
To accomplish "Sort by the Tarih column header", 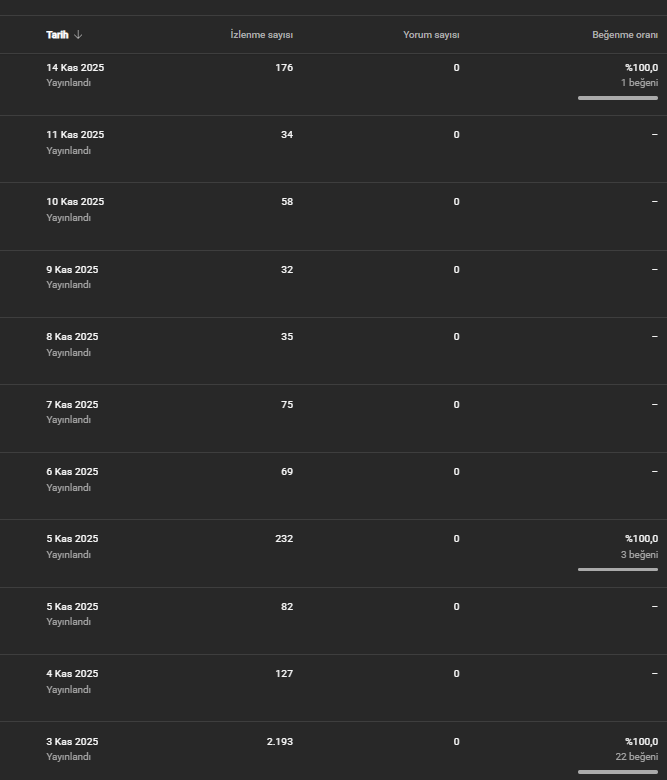I will click(57, 35).
